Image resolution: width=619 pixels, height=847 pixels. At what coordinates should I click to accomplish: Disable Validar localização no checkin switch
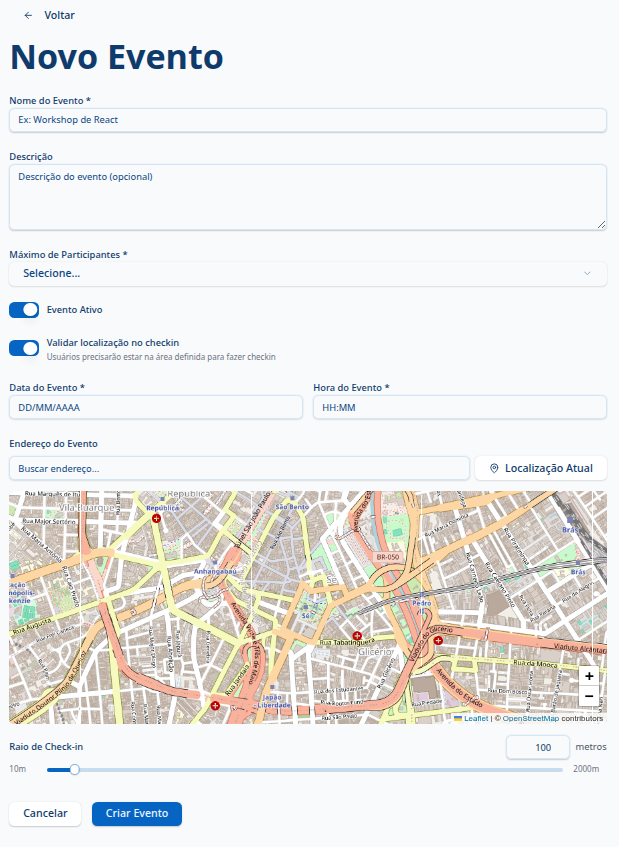tap(24, 348)
